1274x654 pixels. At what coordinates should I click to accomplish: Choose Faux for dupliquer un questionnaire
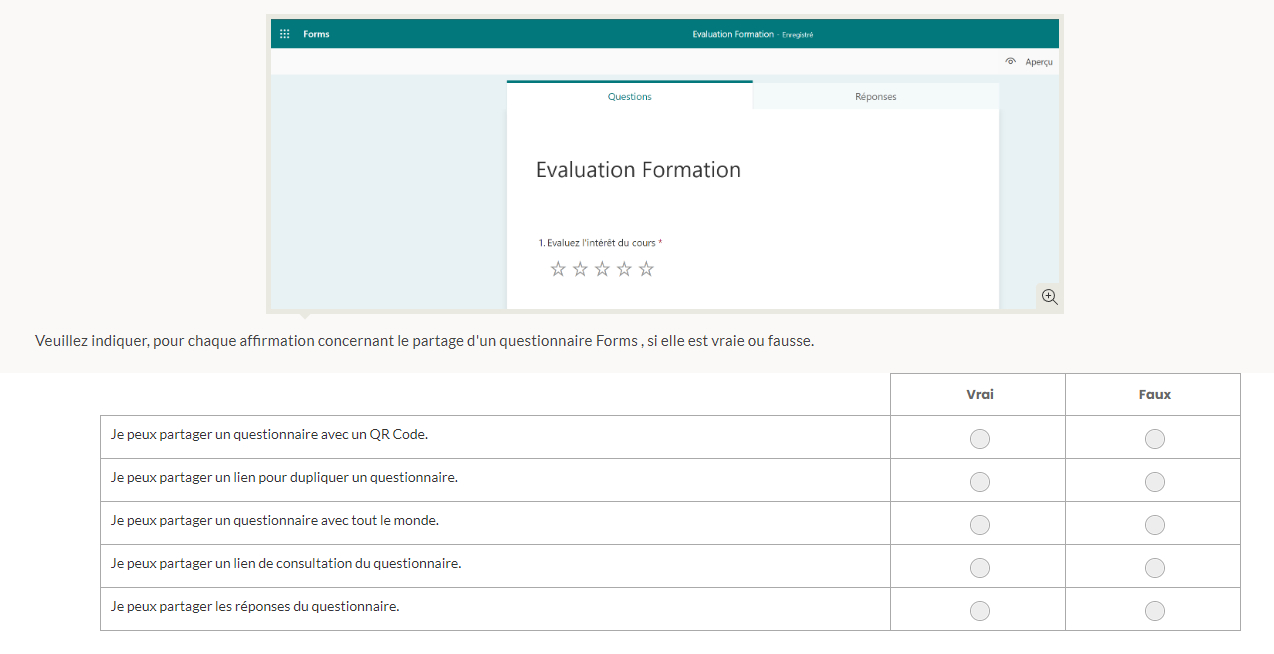click(1155, 482)
